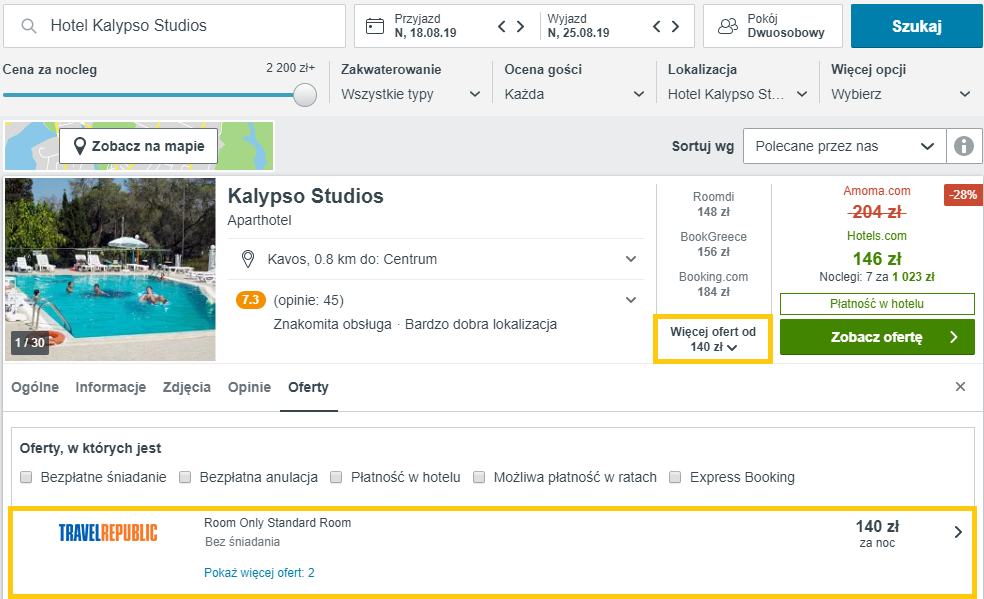This screenshot has width=984, height=599.
Task: Switch to the Opinie tab
Action: pyautogui.click(x=249, y=387)
